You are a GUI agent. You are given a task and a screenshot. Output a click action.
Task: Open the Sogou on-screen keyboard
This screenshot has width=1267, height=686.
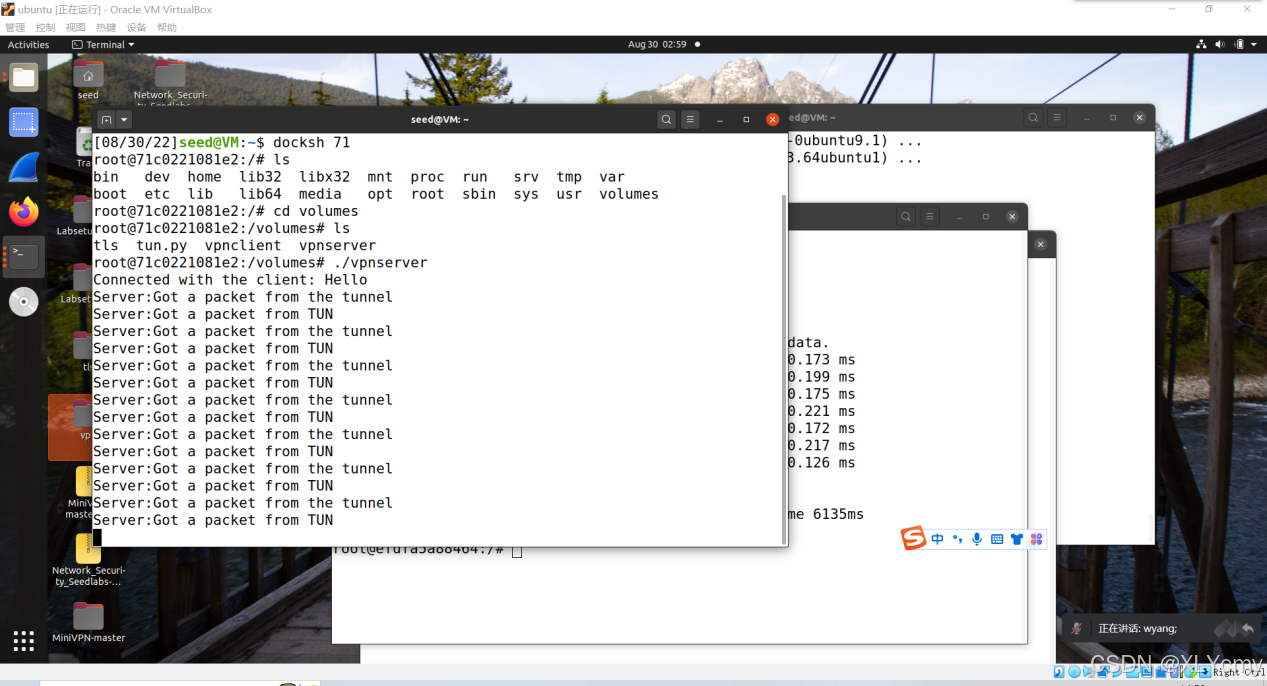996,539
